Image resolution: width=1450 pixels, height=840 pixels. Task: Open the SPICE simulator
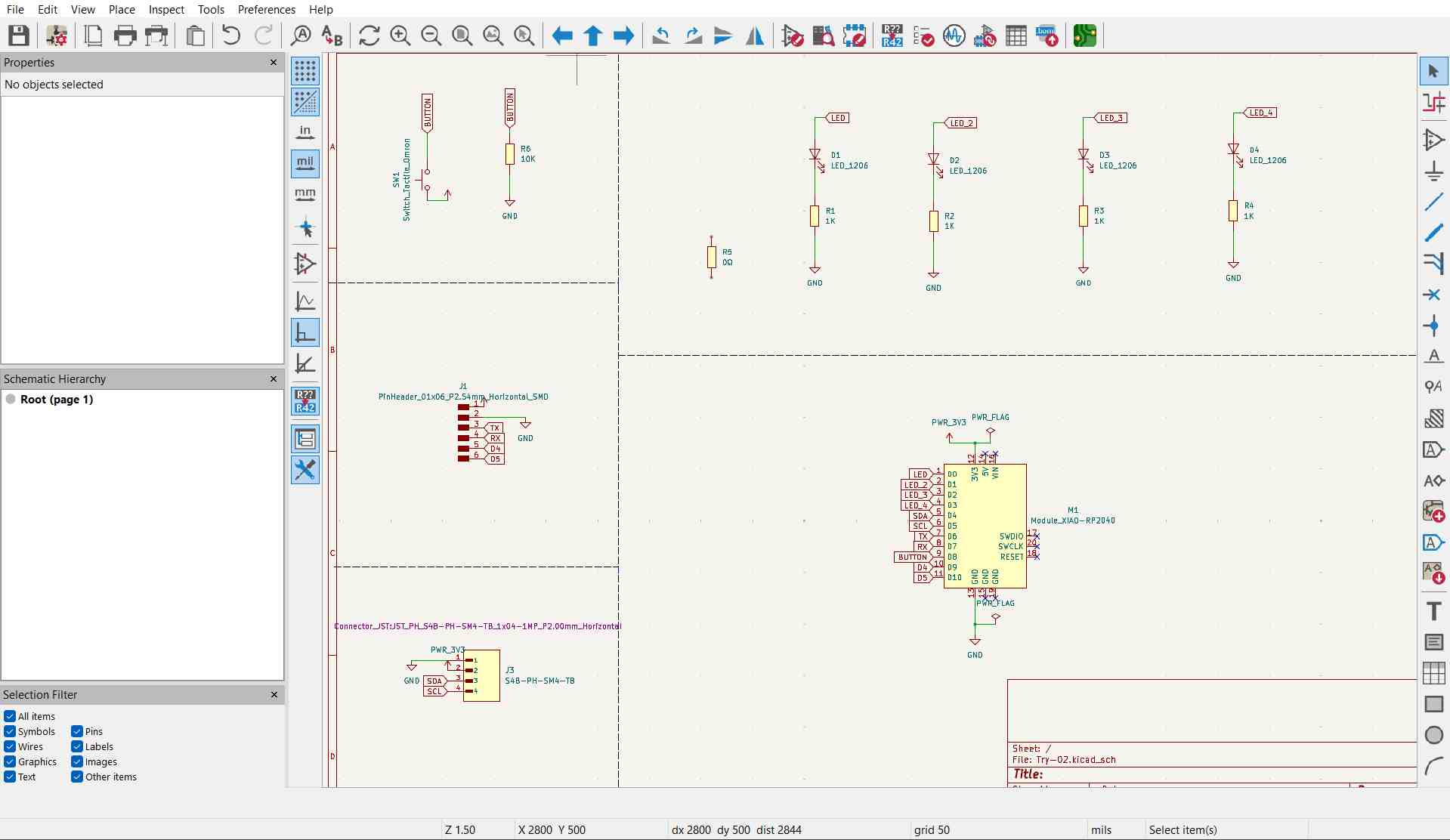(x=954, y=36)
